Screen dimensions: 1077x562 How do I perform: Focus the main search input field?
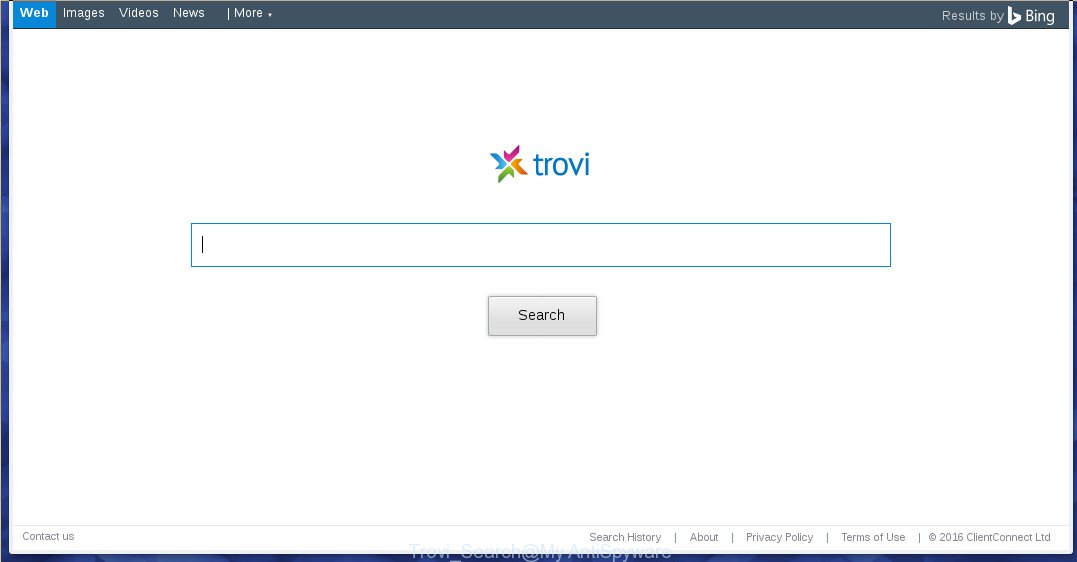pos(541,245)
